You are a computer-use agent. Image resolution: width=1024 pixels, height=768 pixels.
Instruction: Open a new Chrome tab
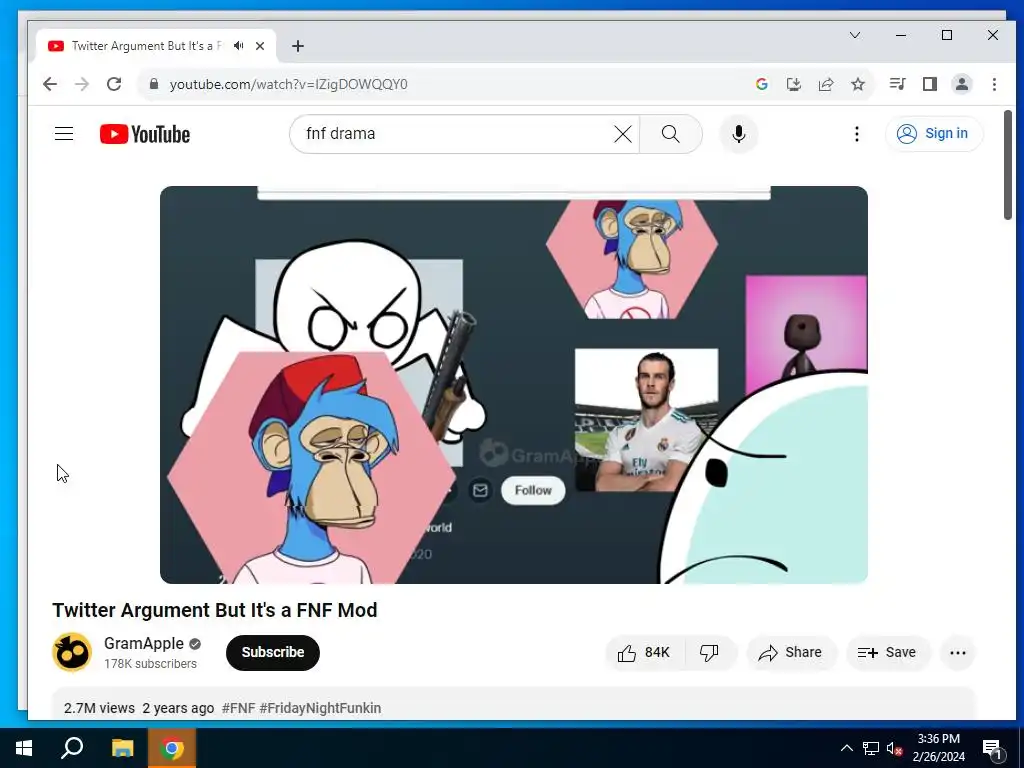[298, 46]
